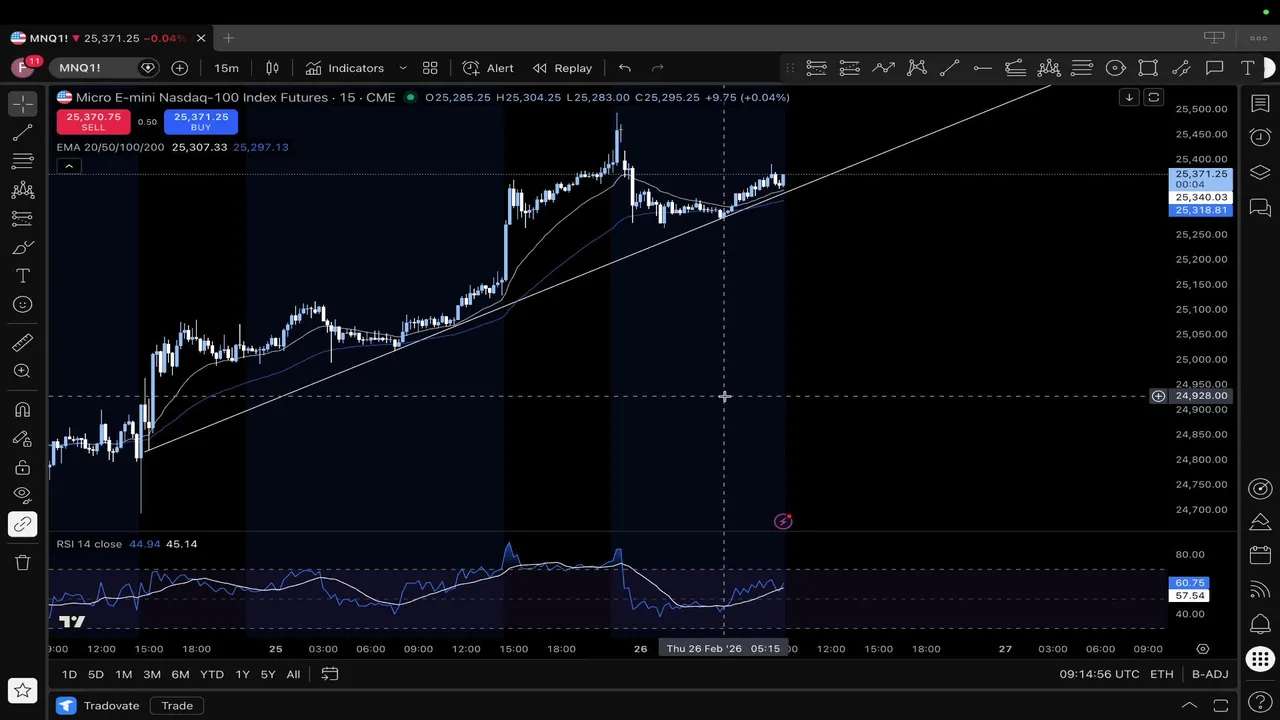Open the notifications bell
Screen dimensions: 1280x720
1260,624
